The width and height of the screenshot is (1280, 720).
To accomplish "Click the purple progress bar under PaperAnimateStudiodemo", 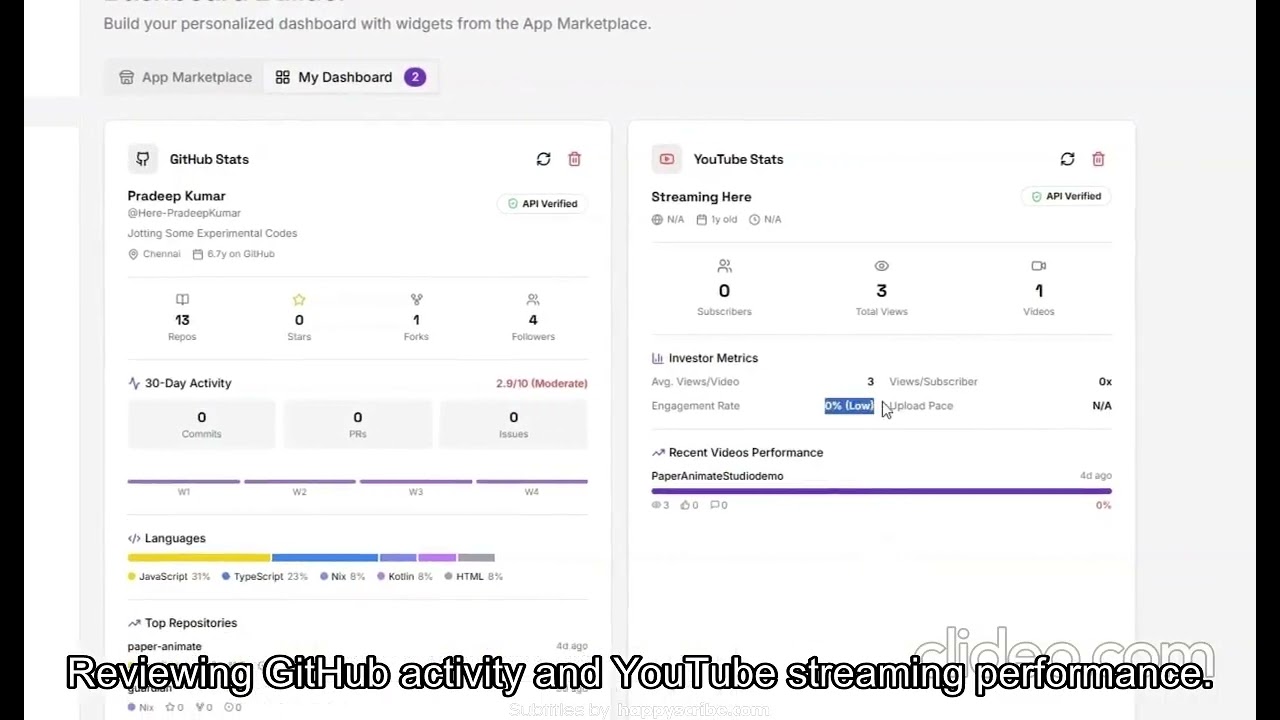I will (x=881, y=491).
